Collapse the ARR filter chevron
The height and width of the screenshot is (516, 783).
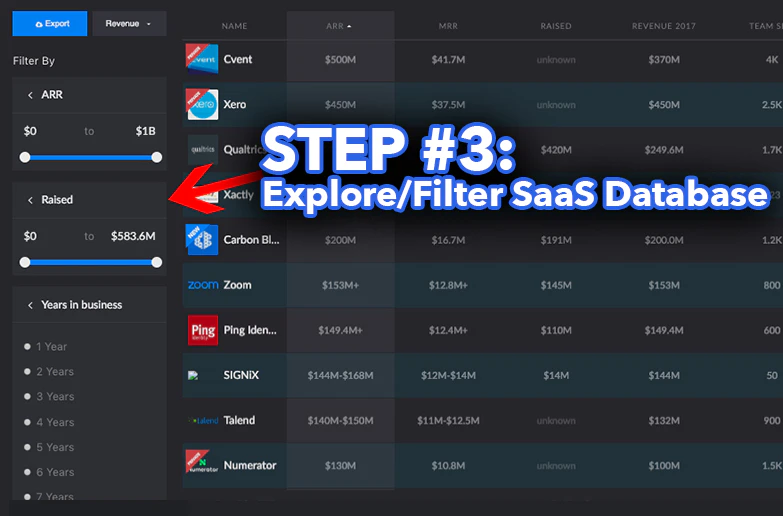coord(30,95)
